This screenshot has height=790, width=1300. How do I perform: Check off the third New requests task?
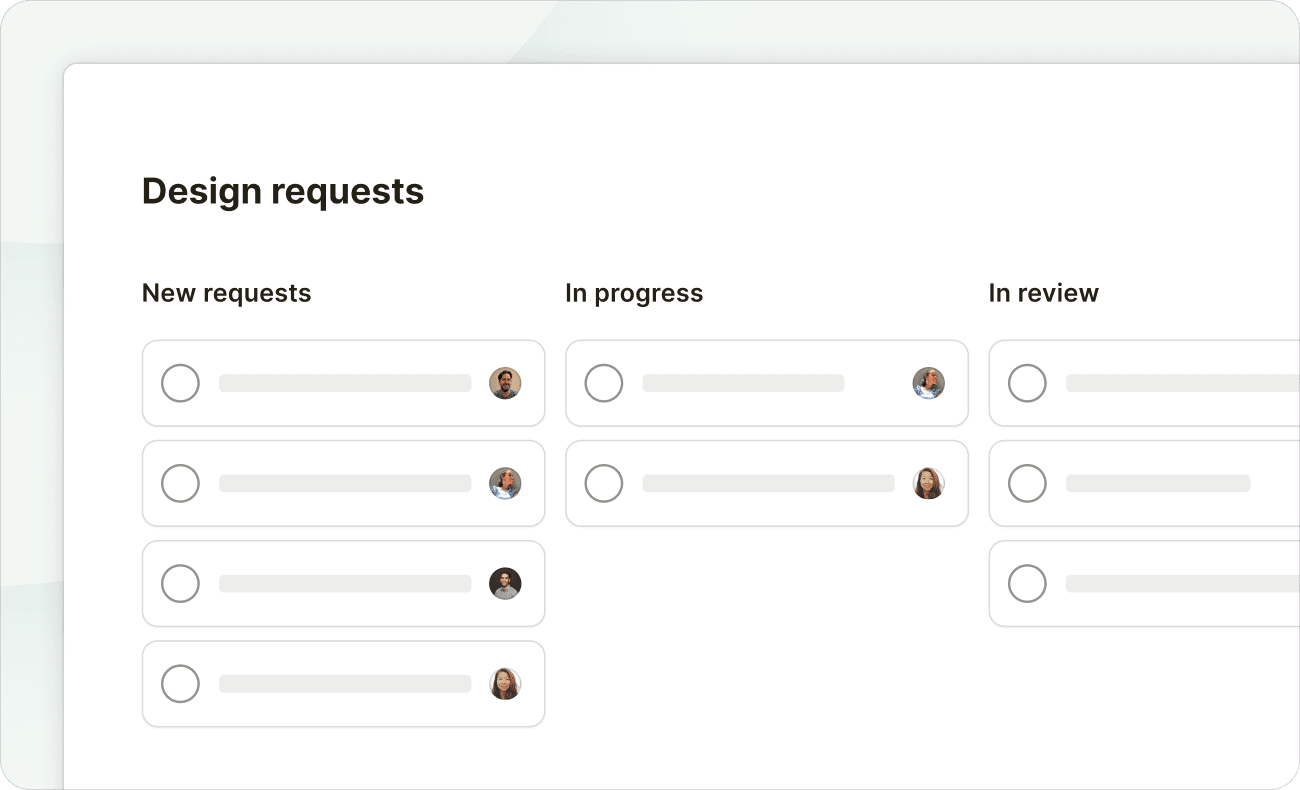click(x=181, y=584)
